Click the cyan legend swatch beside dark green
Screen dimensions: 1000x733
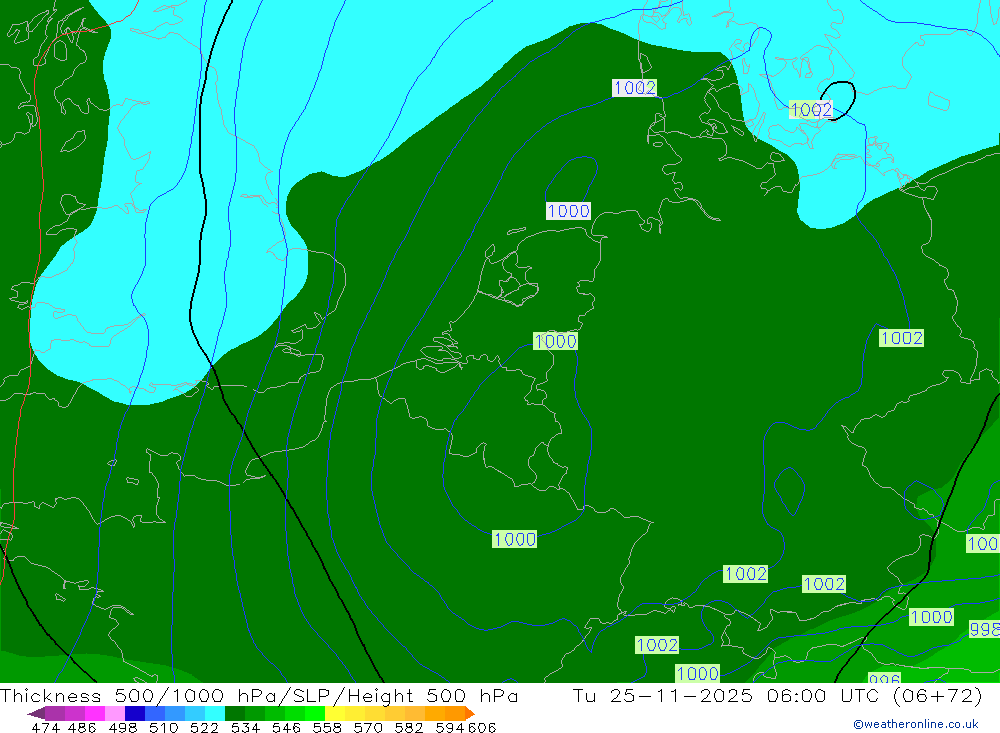215,713
